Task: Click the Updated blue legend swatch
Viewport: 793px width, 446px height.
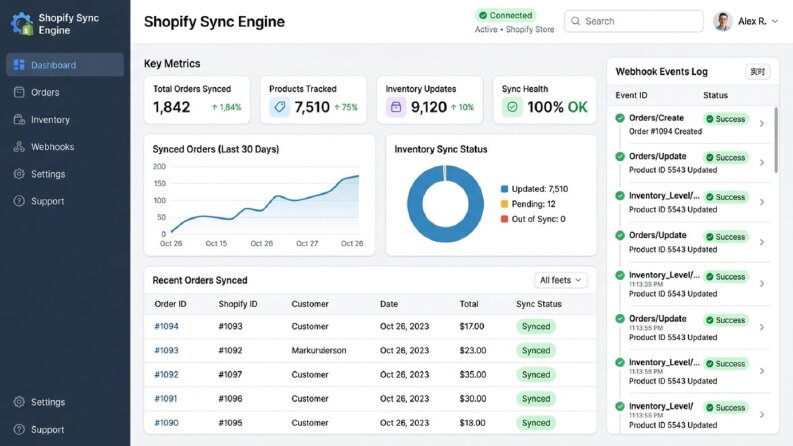Action: coord(504,189)
